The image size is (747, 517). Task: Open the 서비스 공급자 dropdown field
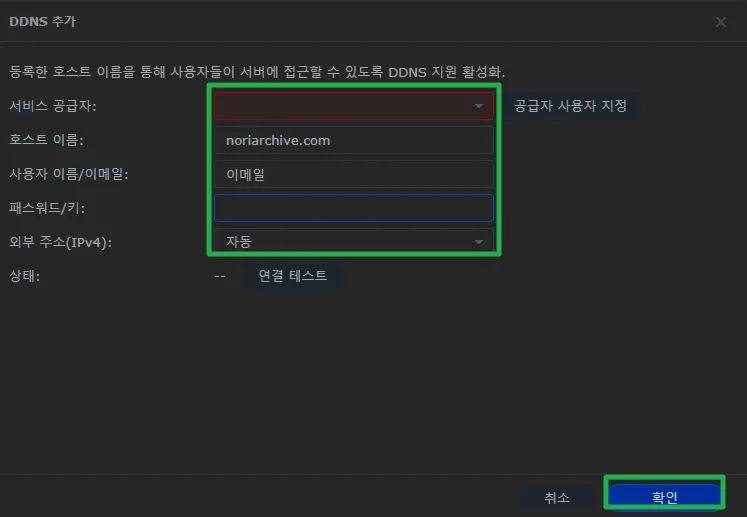click(x=340, y=105)
